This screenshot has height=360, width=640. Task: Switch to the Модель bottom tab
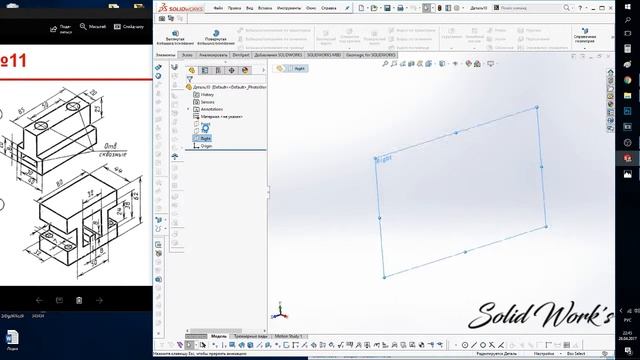(218, 336)
